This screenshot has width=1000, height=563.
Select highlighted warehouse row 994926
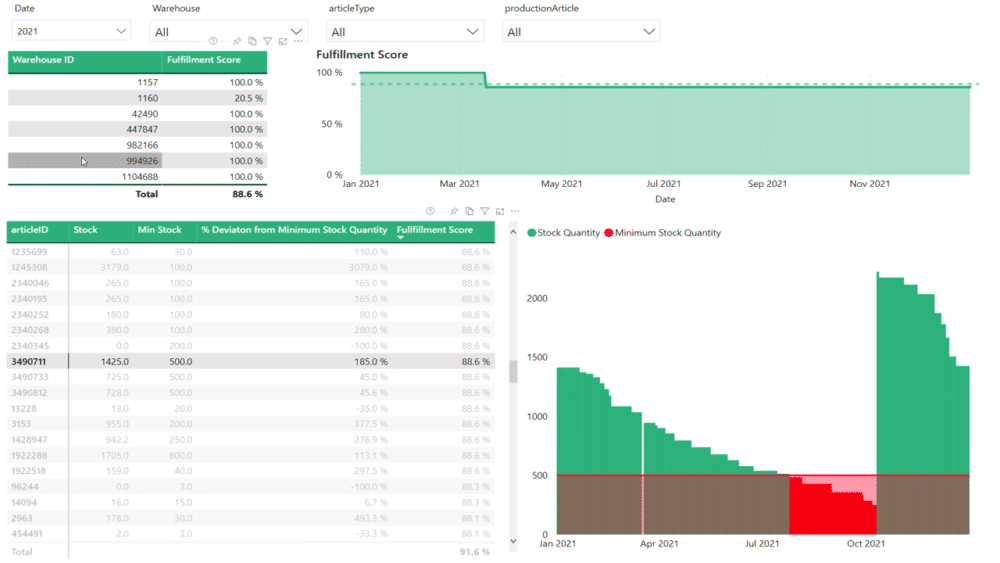137,161
